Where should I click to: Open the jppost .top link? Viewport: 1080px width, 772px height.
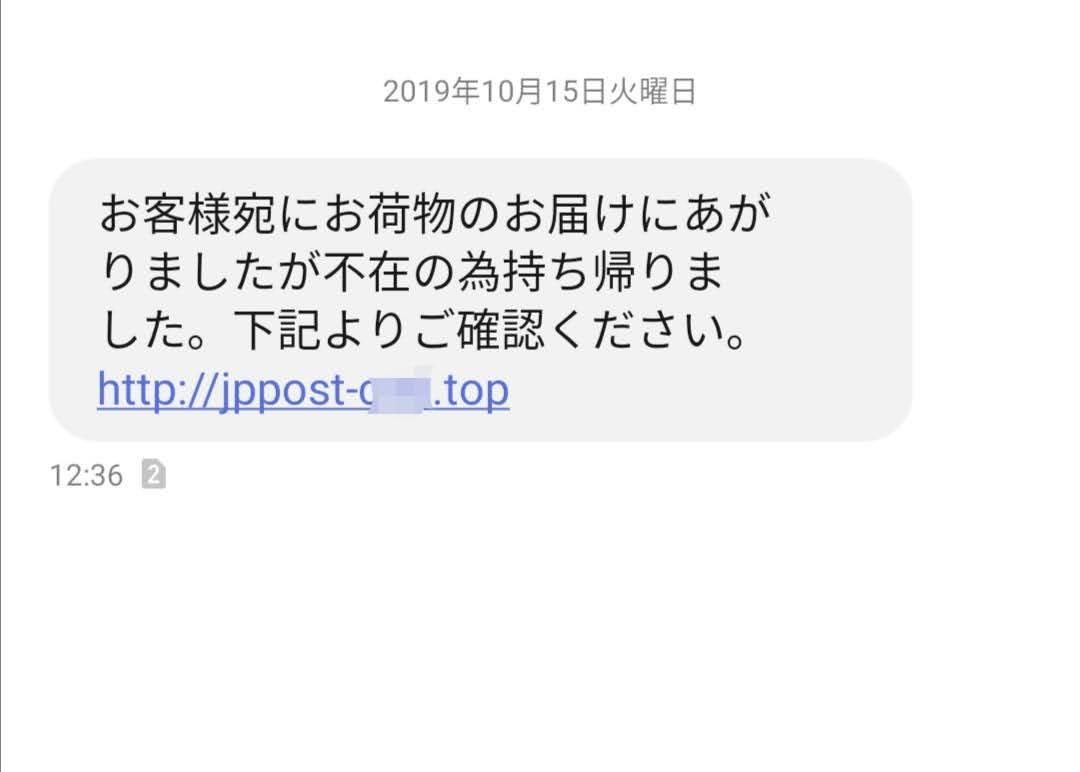pos(303,390)
